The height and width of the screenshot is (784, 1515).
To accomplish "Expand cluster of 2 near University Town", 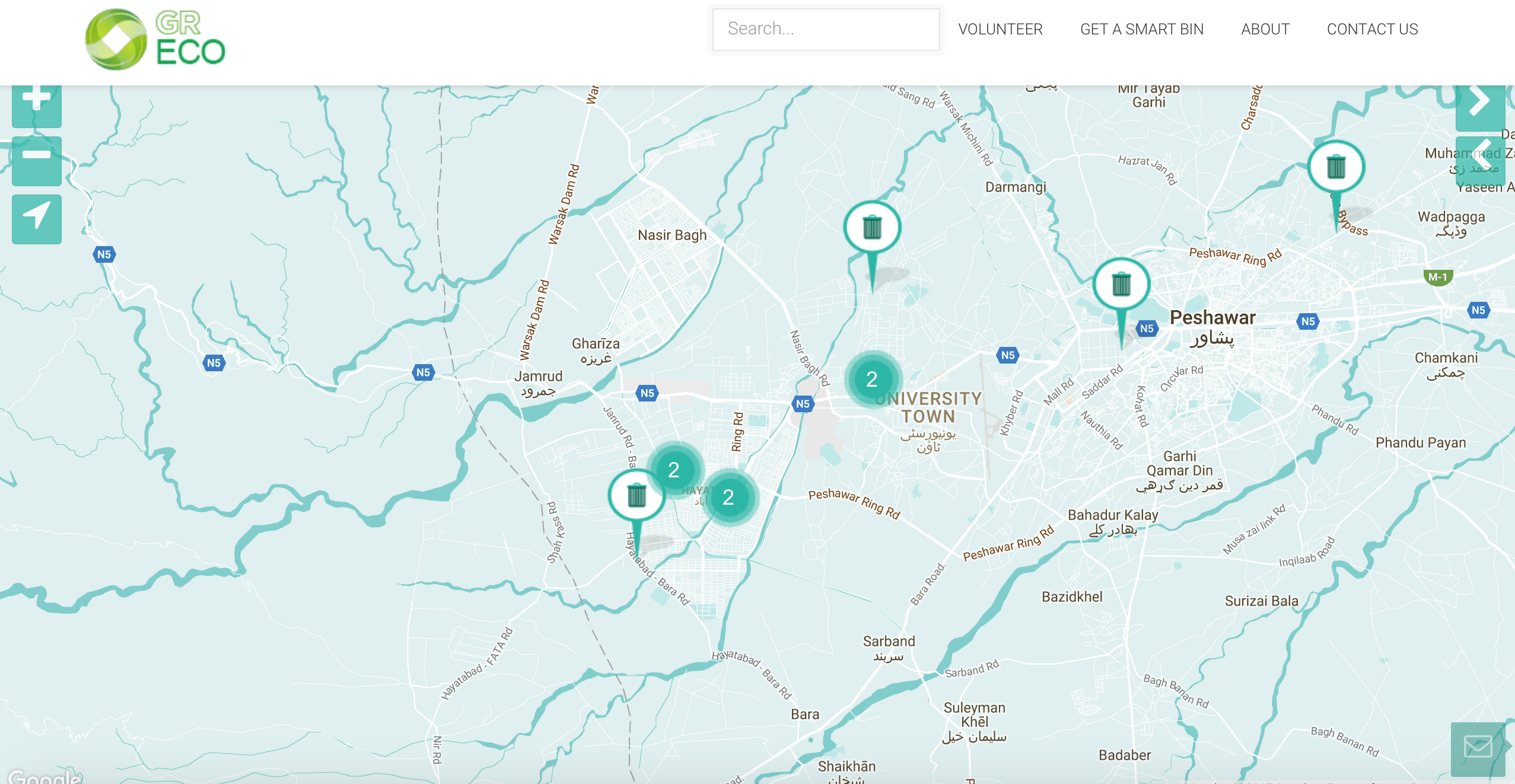I will coord(872,379).
